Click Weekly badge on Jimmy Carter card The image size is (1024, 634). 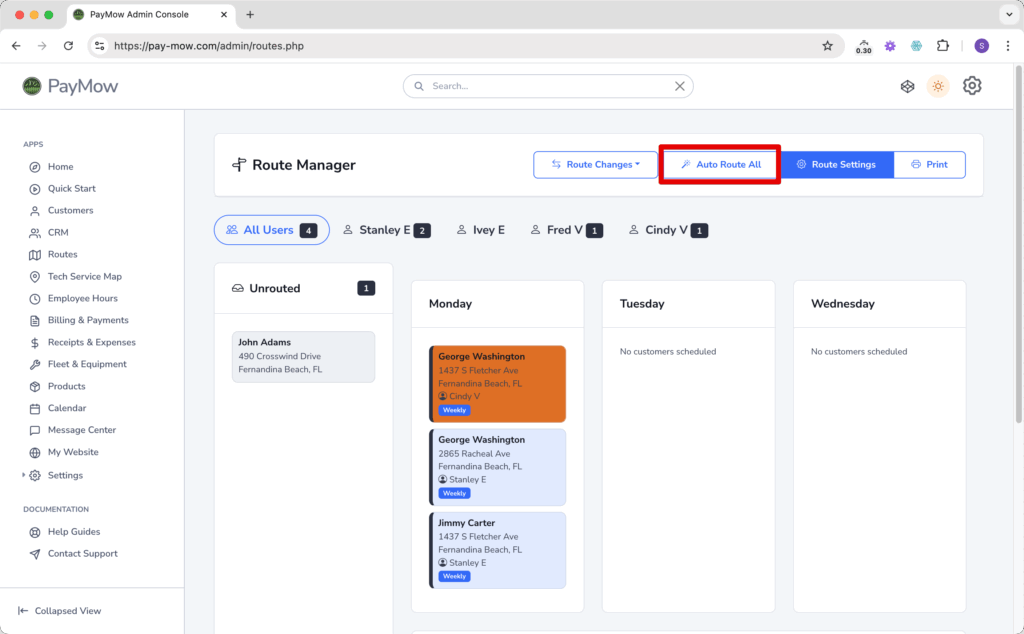pyautogui.click(x=454, y=576)
